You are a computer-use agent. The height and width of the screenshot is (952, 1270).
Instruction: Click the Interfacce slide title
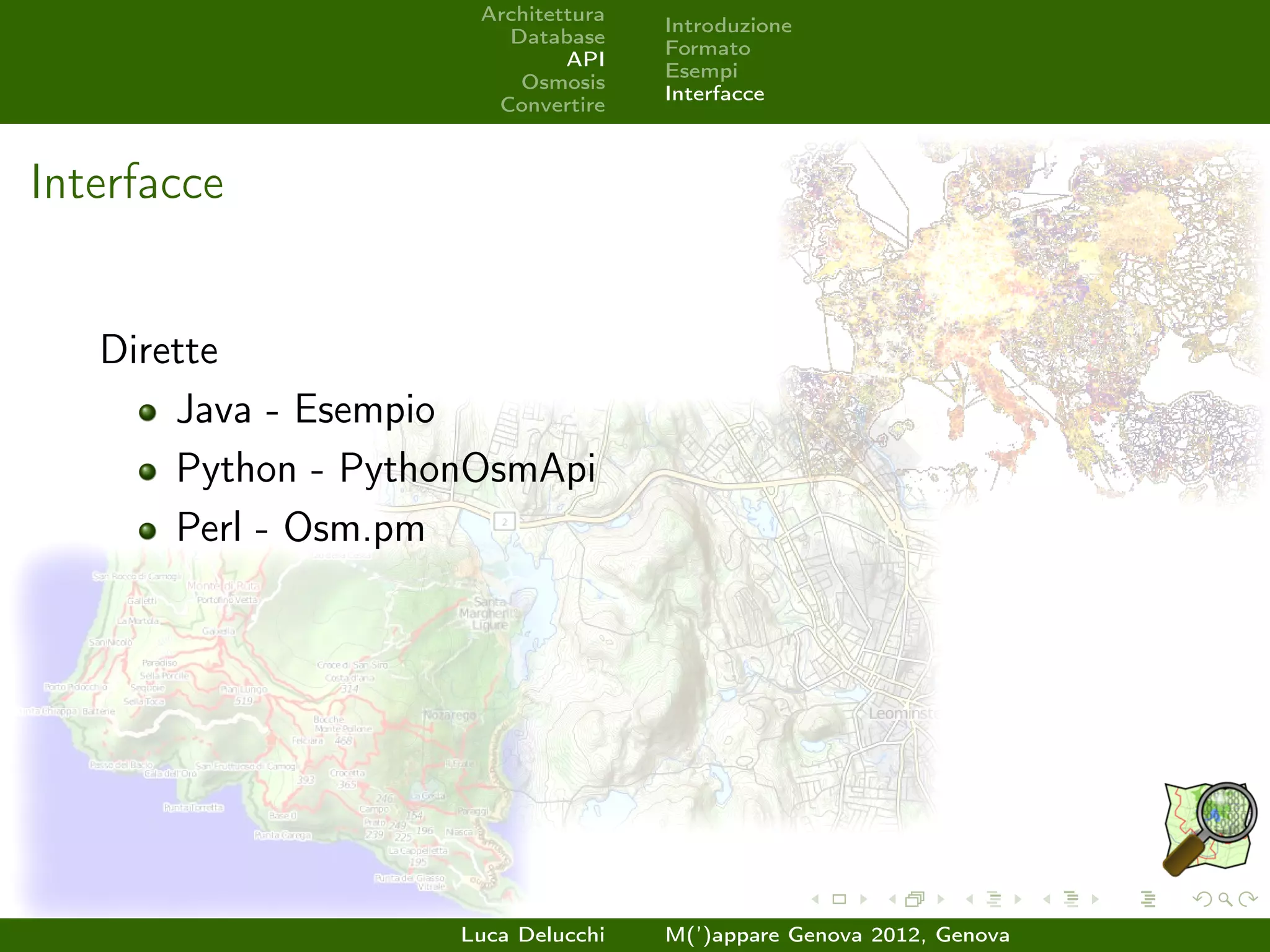point(127,182)
